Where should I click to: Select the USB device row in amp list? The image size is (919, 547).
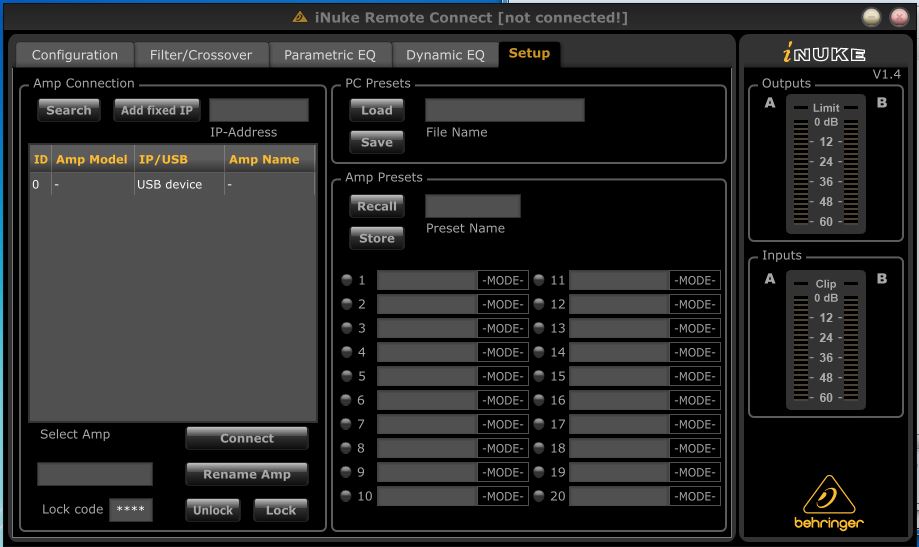172,184
